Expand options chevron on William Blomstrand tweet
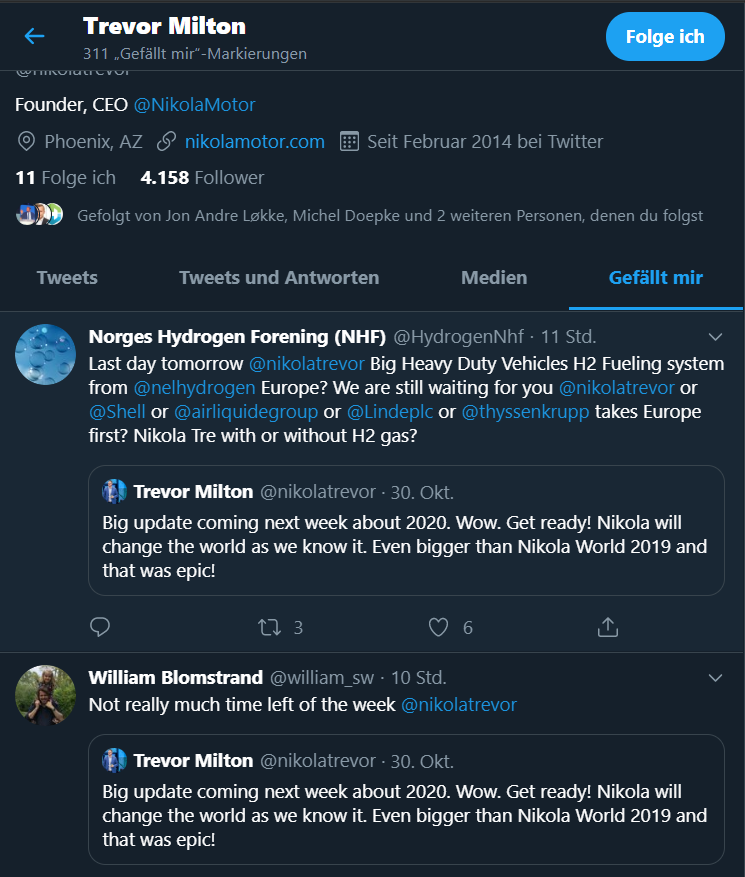This screenshot has width=745, height=877. 715,678
